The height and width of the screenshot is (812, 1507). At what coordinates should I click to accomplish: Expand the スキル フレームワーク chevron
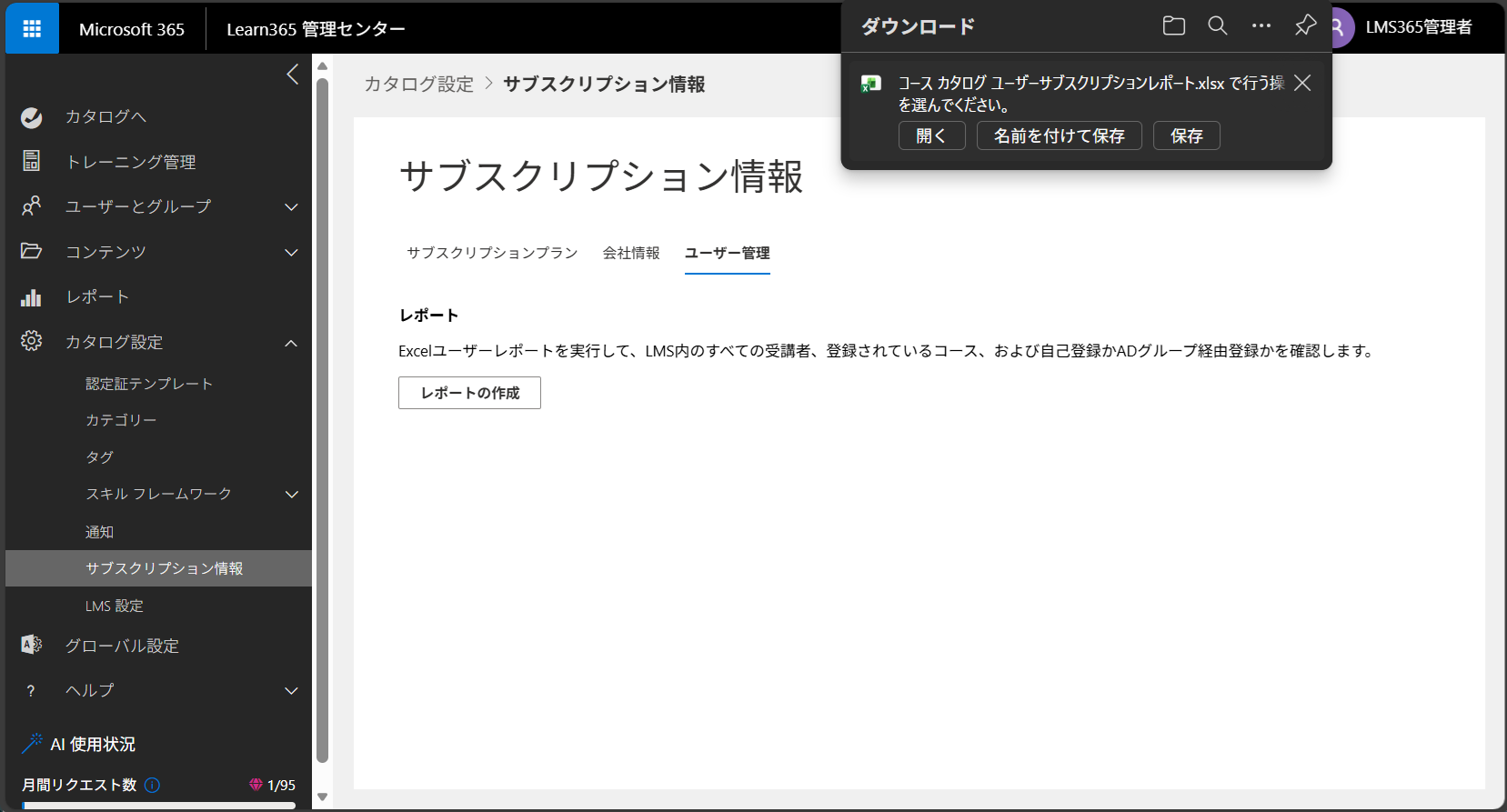pyautogui.click(x=292, y=495)
